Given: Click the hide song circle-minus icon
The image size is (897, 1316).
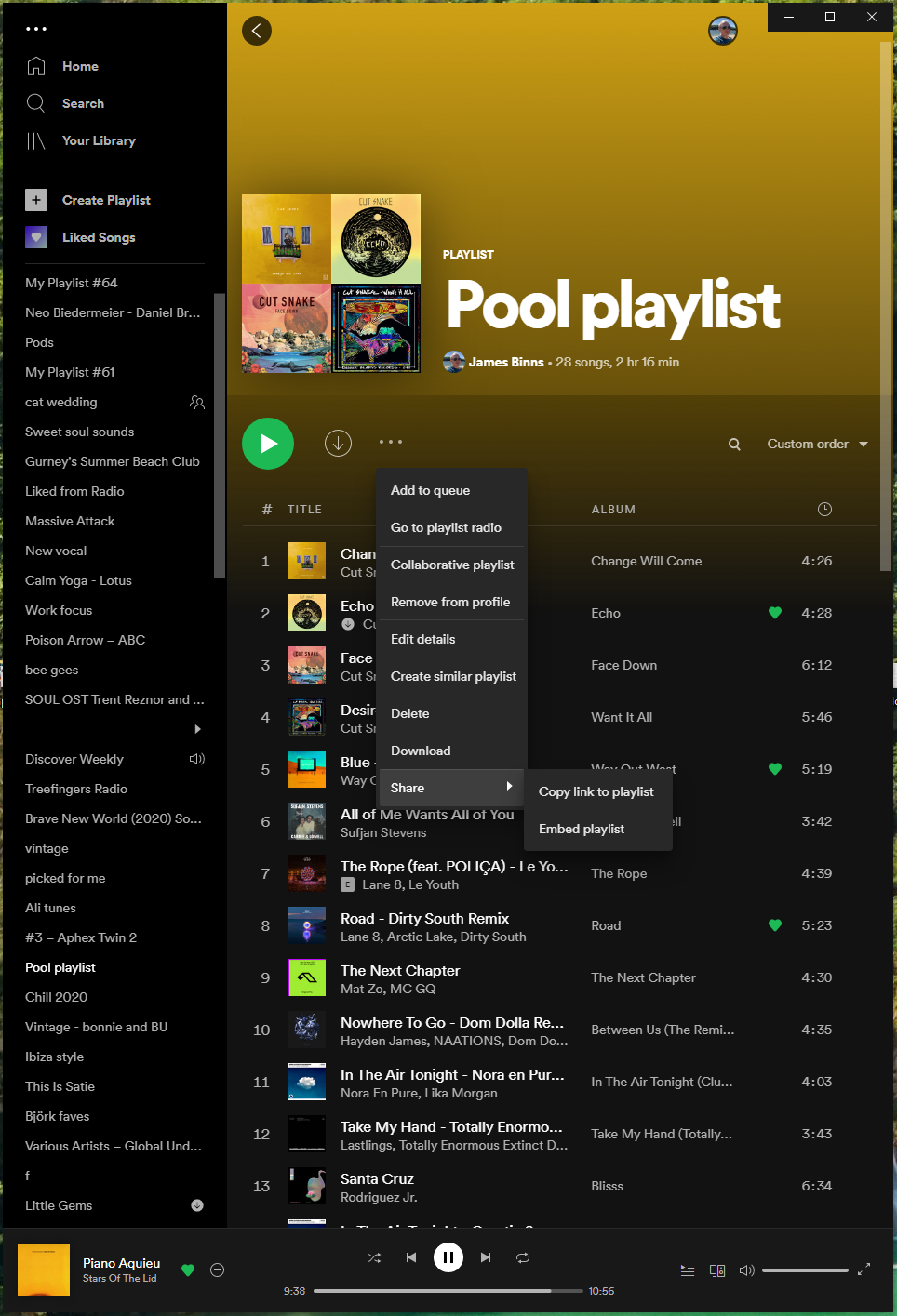Looking at the screenshot, I should point(217,1270).
